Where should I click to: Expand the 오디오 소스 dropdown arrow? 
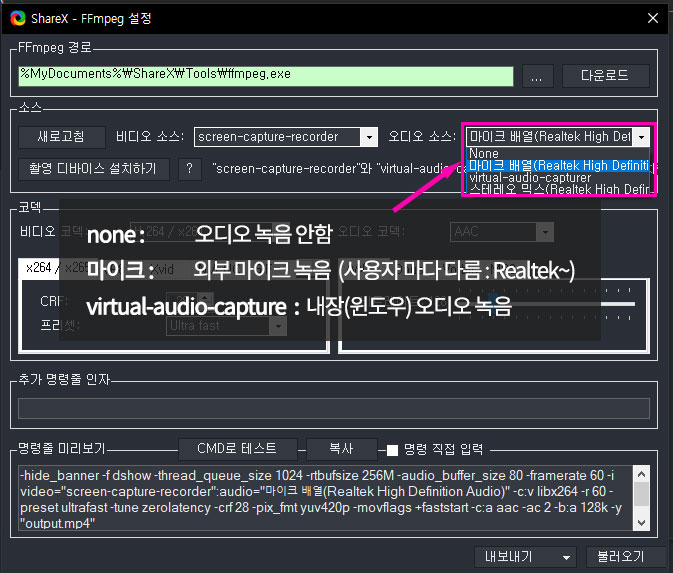tap(641, 137)
